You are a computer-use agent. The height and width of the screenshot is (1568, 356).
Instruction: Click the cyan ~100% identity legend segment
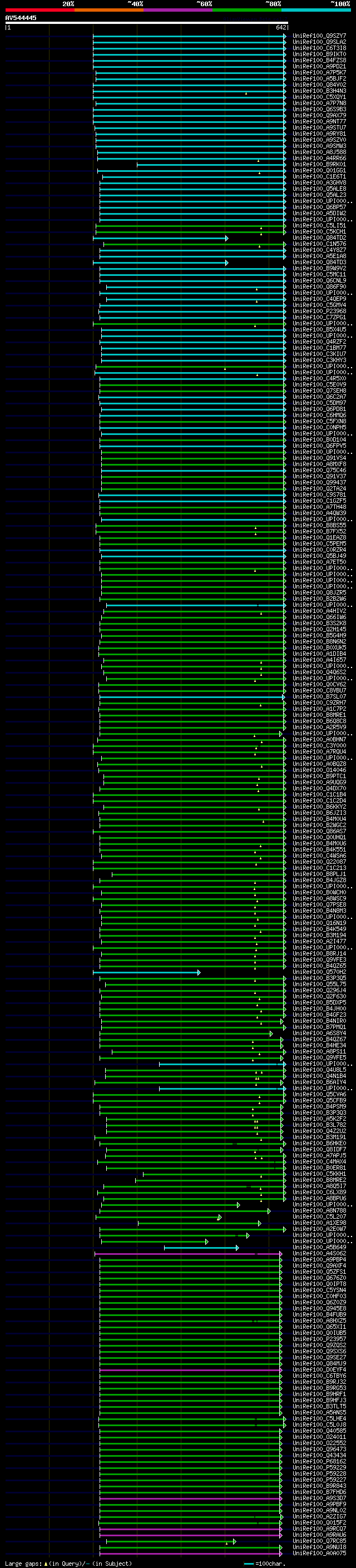pos(316,10)
